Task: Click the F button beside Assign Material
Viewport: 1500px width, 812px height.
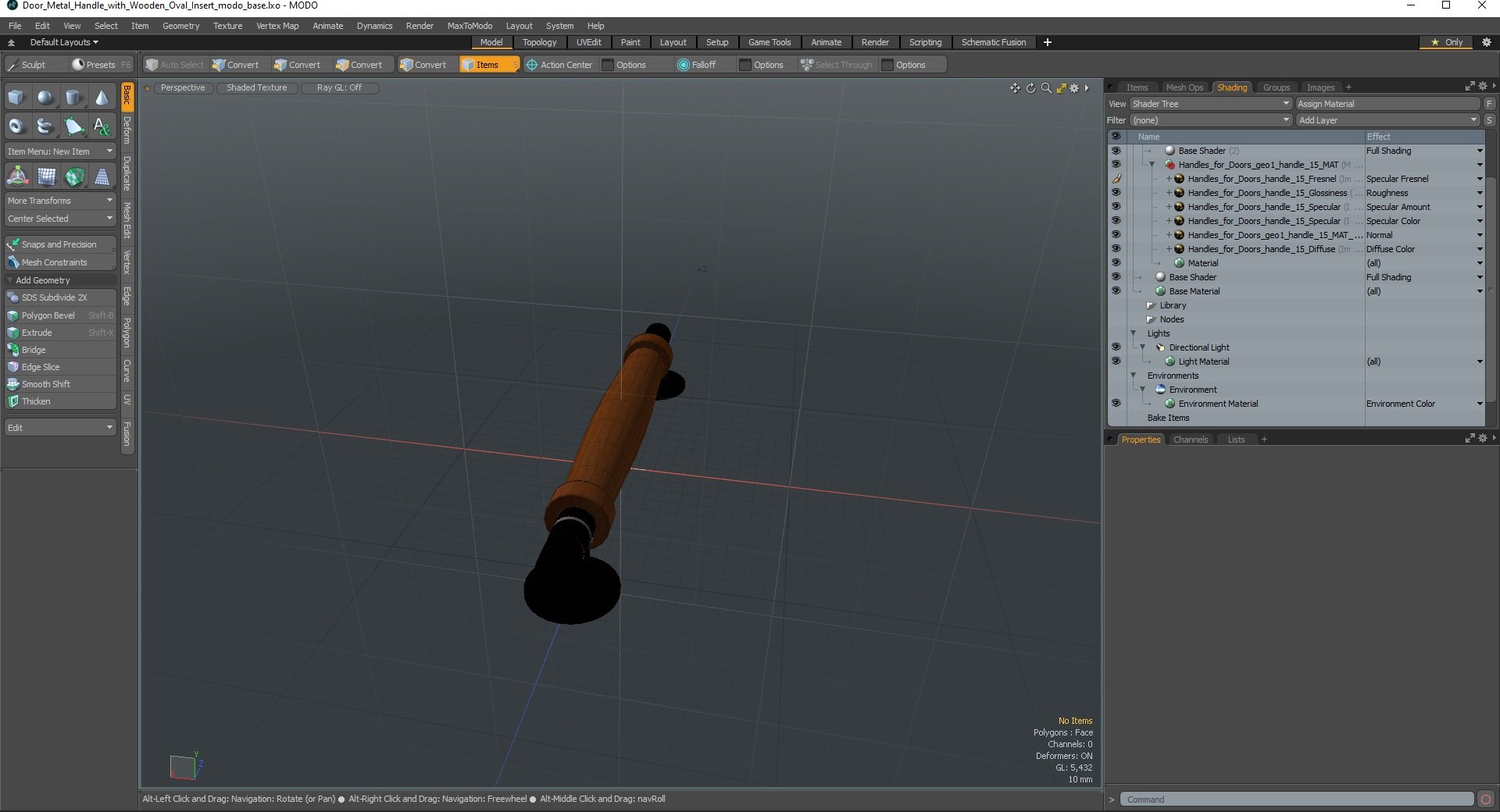Action: (1490, 104)
